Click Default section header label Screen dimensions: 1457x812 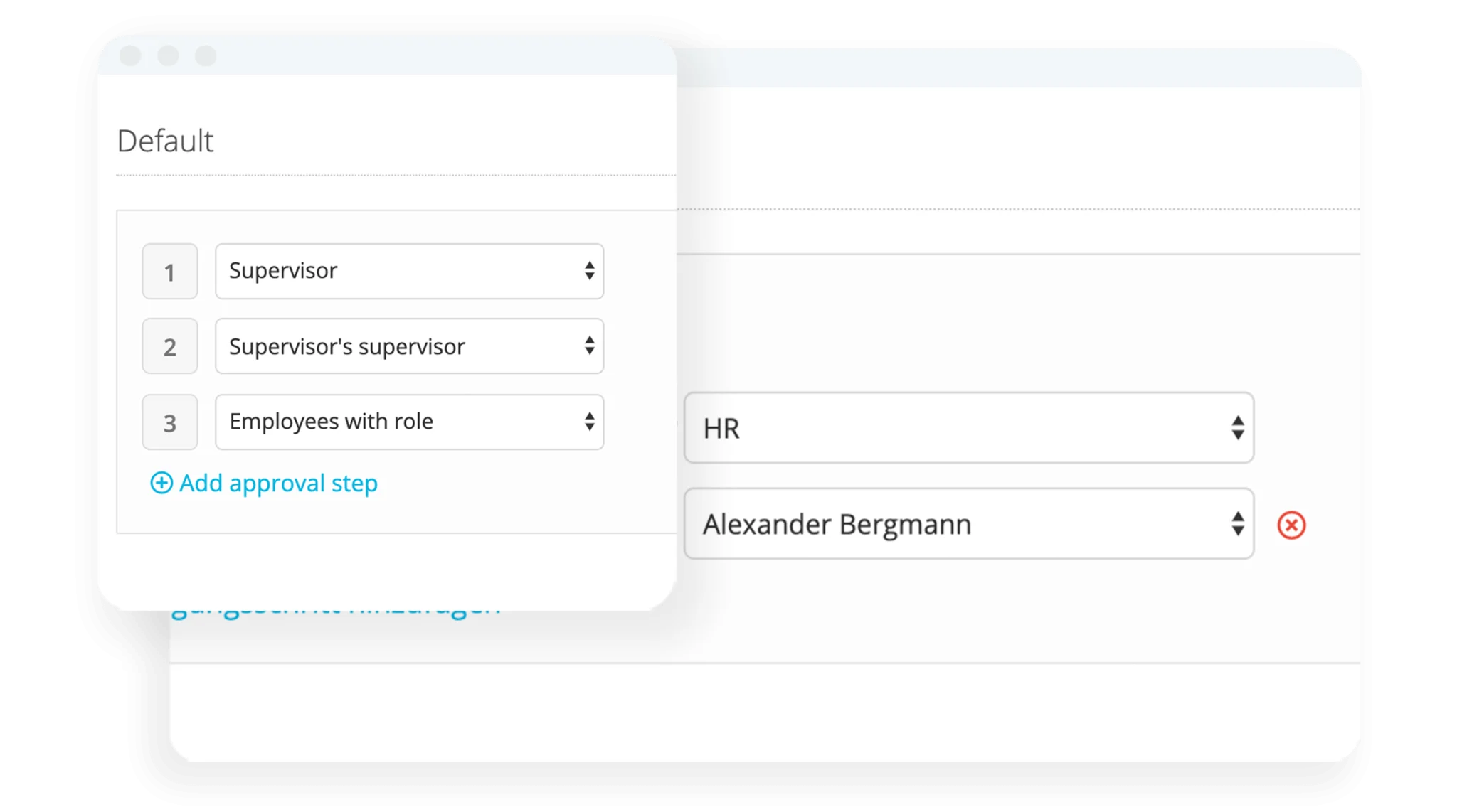pyautogui.click(x=167, y=140)
